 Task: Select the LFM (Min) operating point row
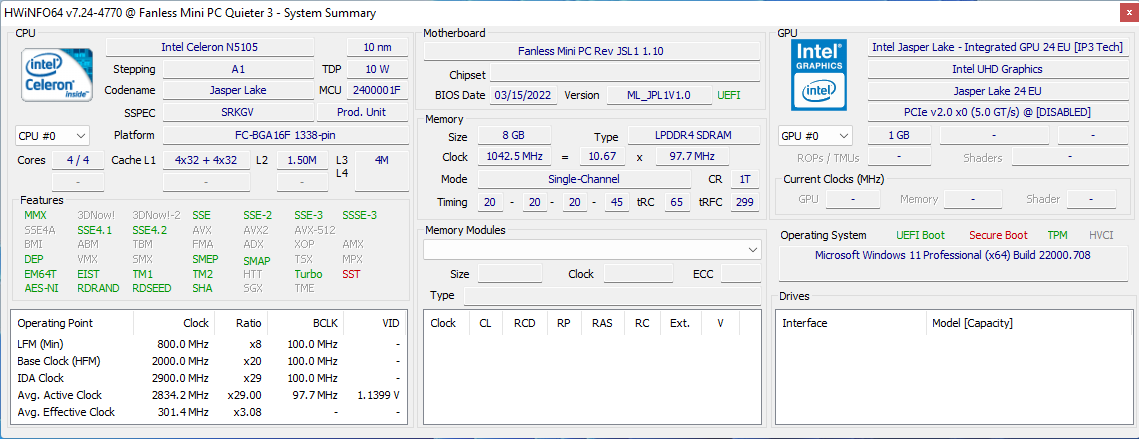point(209,344)
